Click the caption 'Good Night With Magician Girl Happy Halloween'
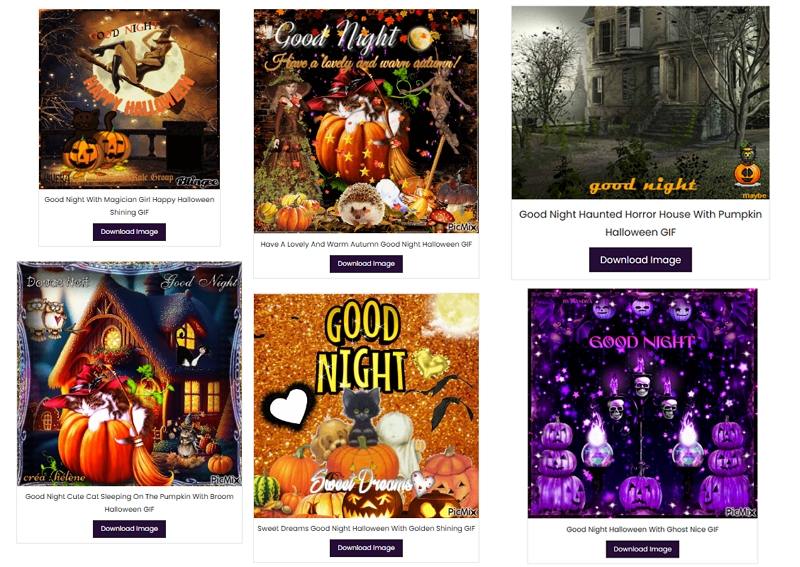This screenshot has width=800, height=567. [x=129, y=200]
